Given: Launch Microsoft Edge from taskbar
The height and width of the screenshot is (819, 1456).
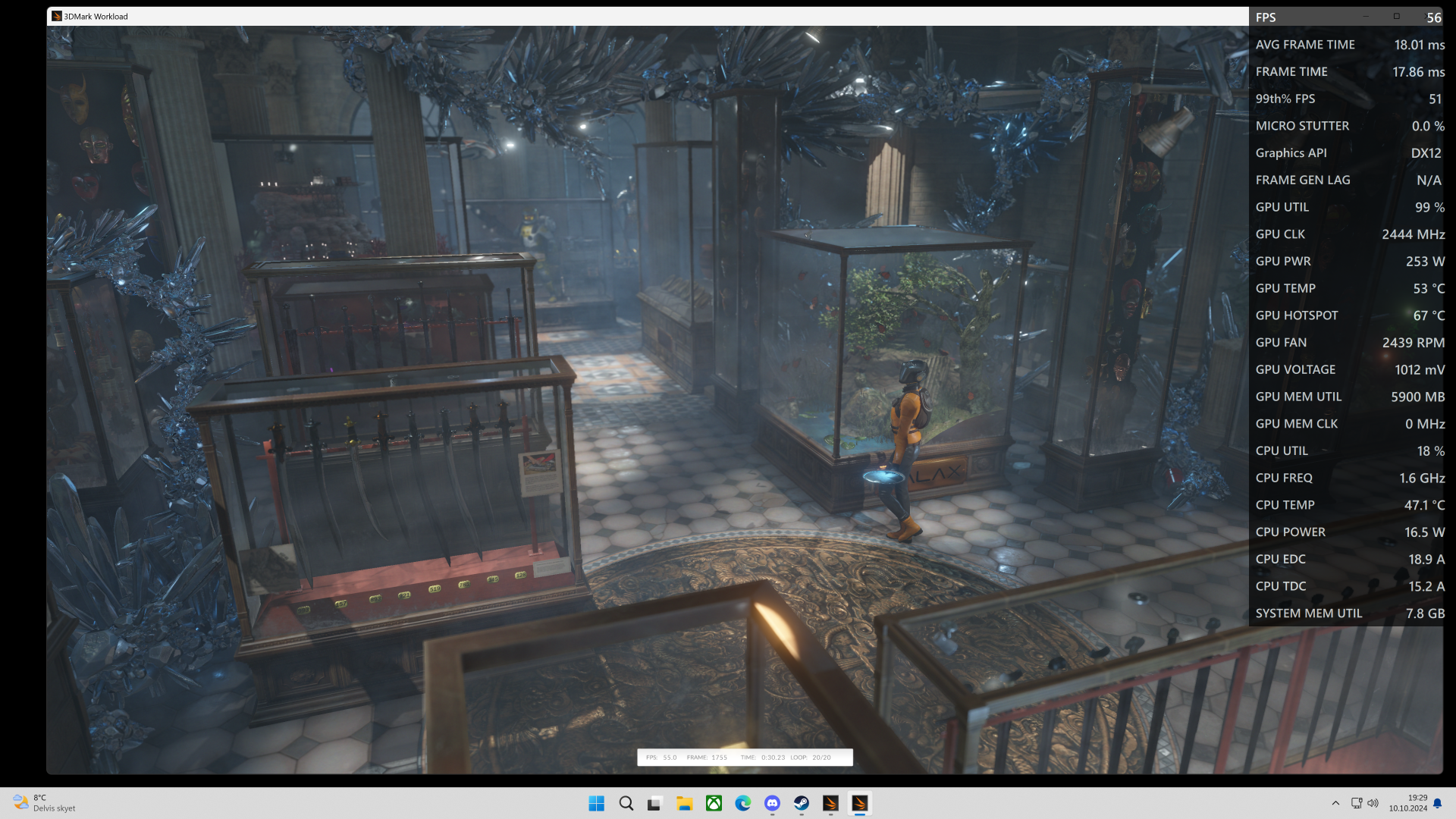Looking at the screenshot, I should [742, 803].
